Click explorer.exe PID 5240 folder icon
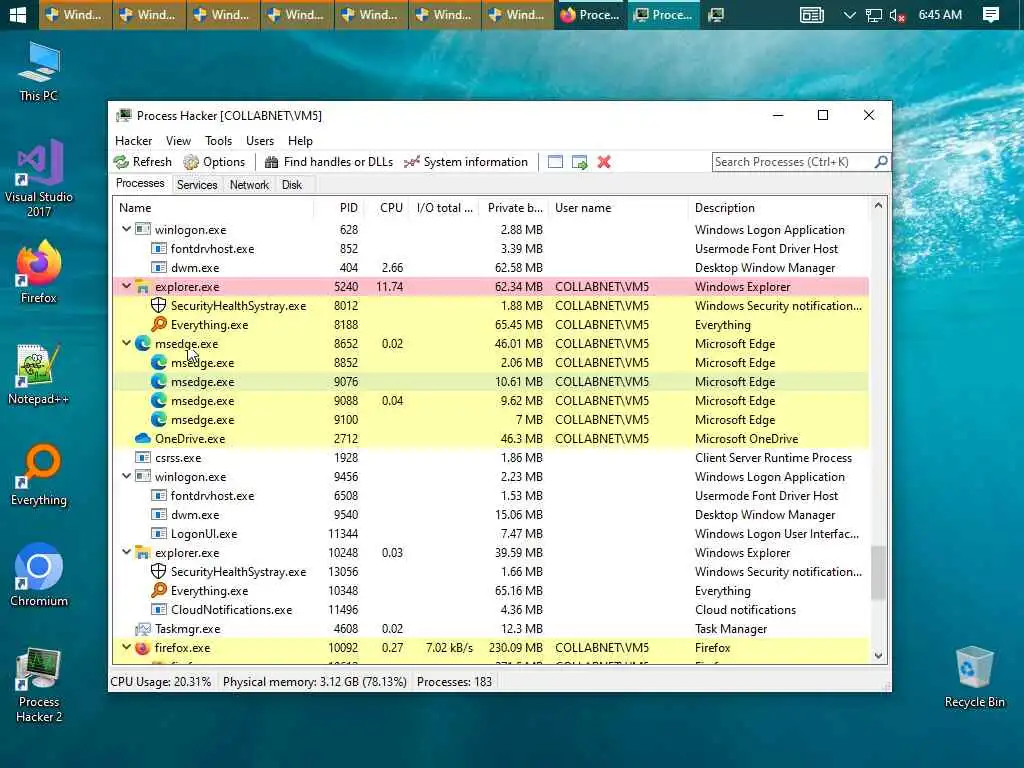This screenshot has height=768, width=1024. 142,287
